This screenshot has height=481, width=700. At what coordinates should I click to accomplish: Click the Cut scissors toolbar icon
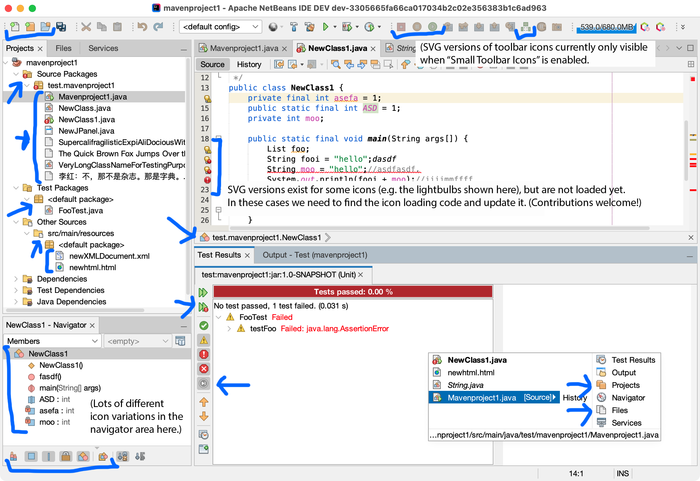[x=87, y=26]
